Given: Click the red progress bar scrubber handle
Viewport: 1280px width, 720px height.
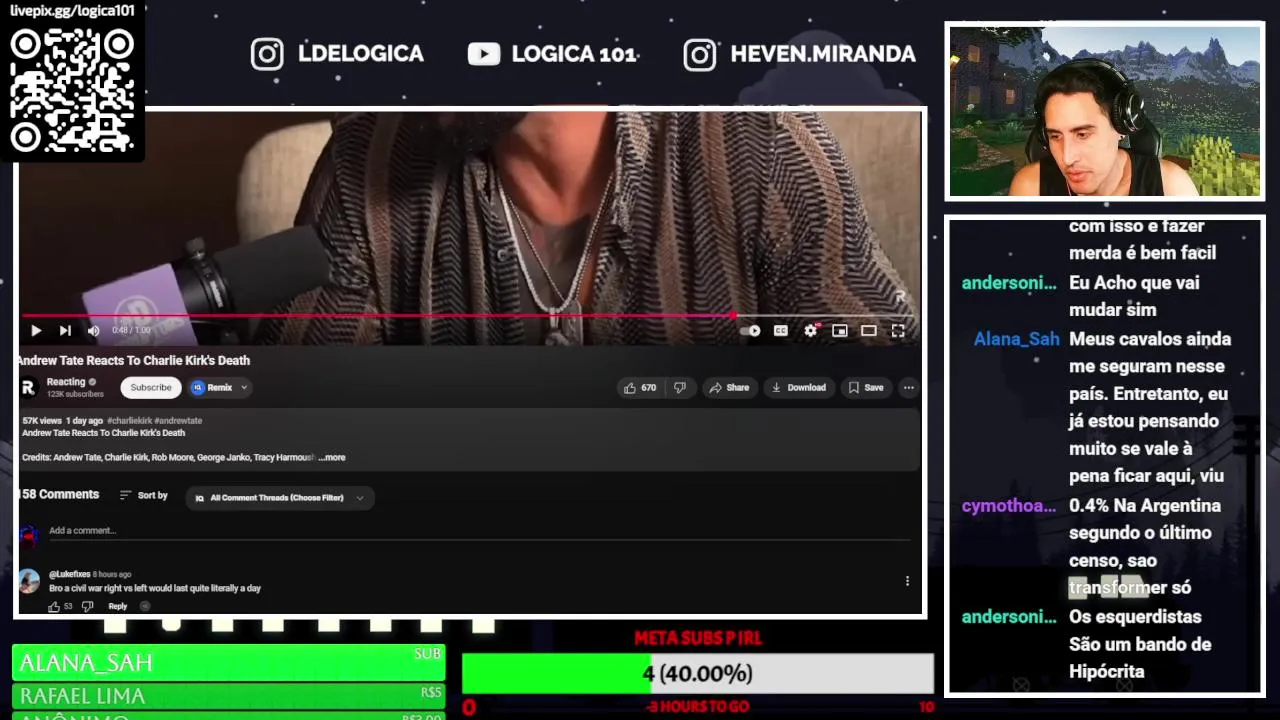Looking at the screenshot, I should coord(735,315).
